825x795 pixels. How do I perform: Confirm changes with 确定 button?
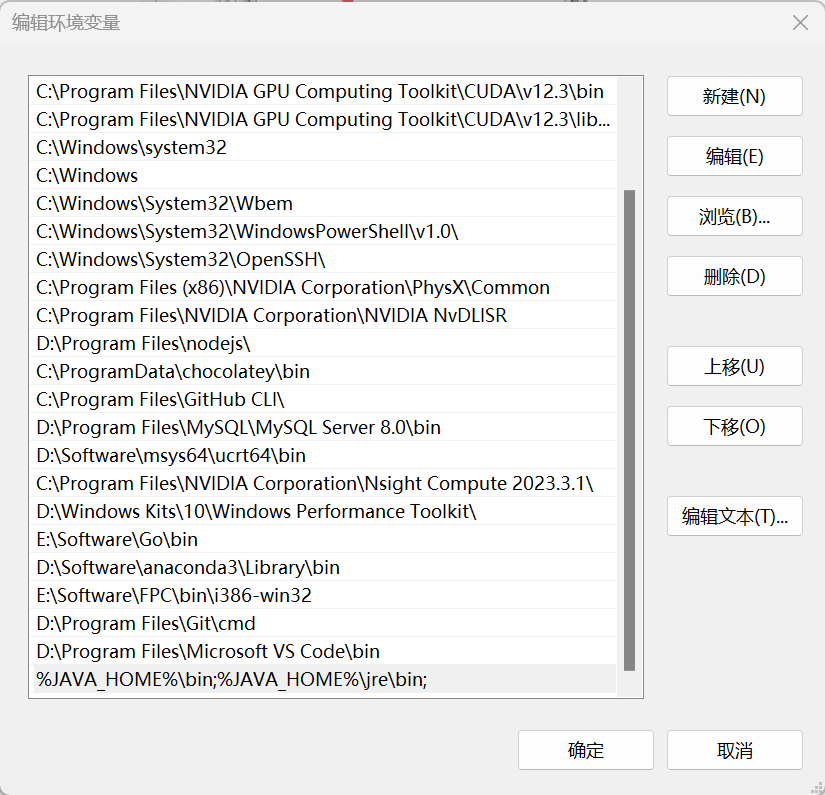[x=585, y=750]
